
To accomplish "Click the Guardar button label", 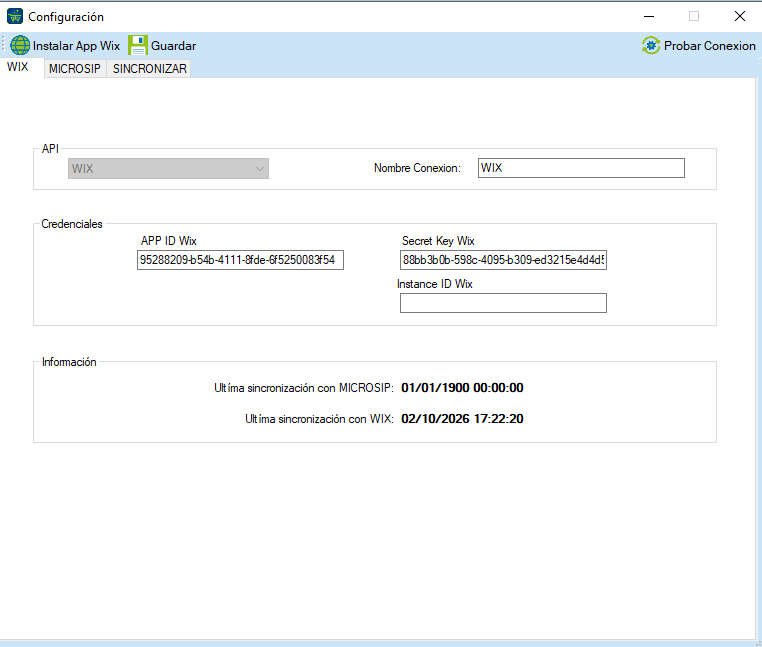I will [x=173, y=46].
